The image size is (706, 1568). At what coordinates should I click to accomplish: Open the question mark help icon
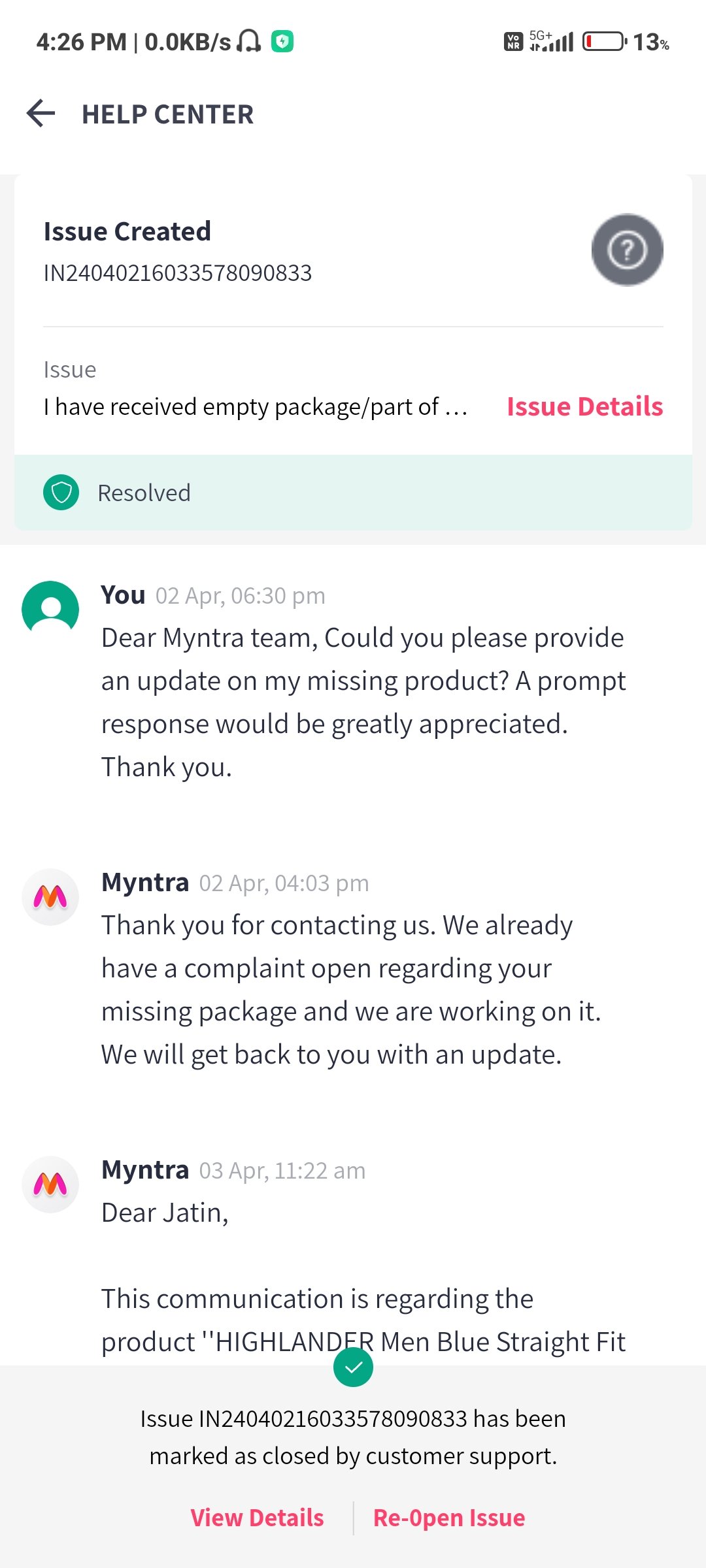click(627, 250)
